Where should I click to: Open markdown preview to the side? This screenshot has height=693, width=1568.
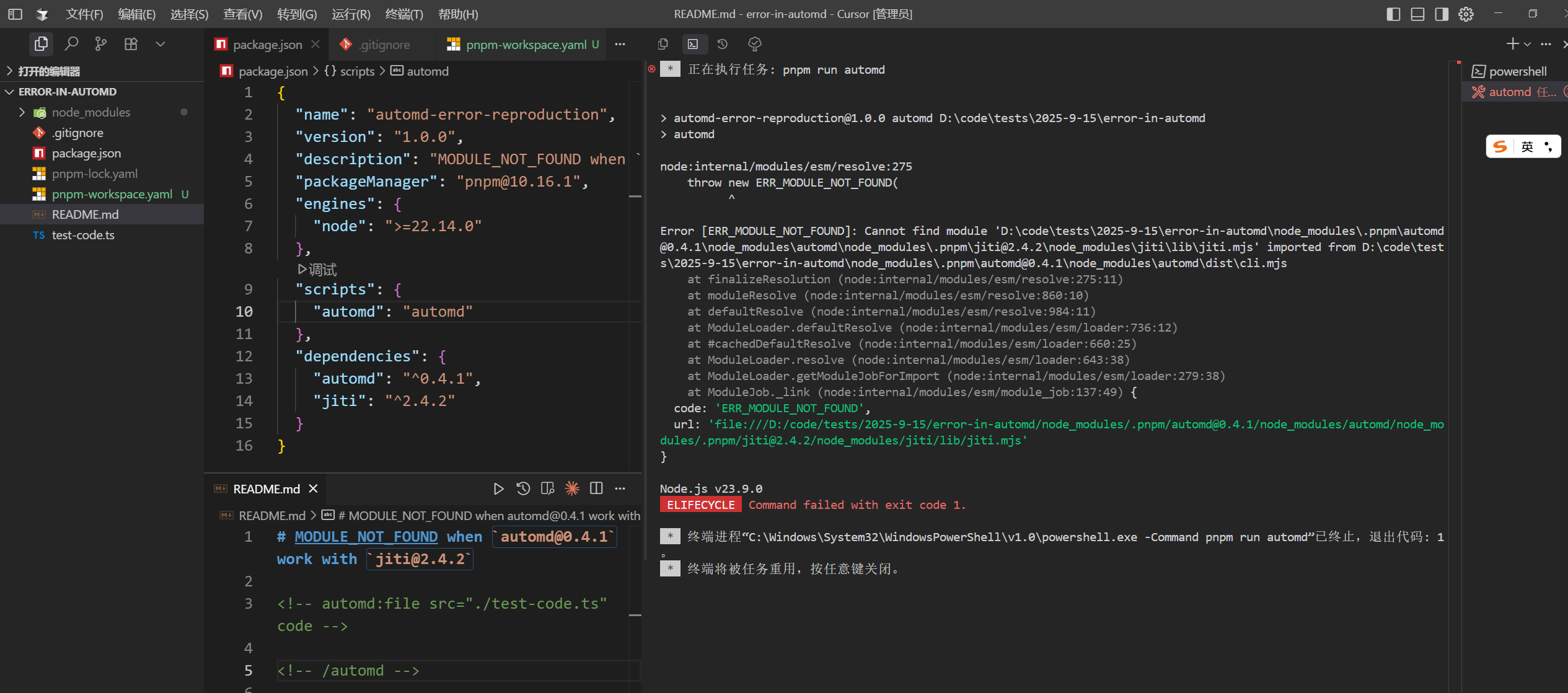click(x=547, y=488)
